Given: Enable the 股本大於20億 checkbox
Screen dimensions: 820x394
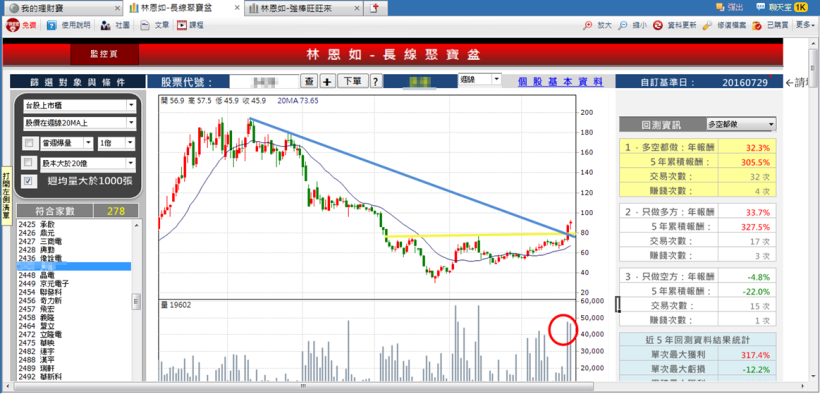Looking at the screenshot, I should pos(29,162).
